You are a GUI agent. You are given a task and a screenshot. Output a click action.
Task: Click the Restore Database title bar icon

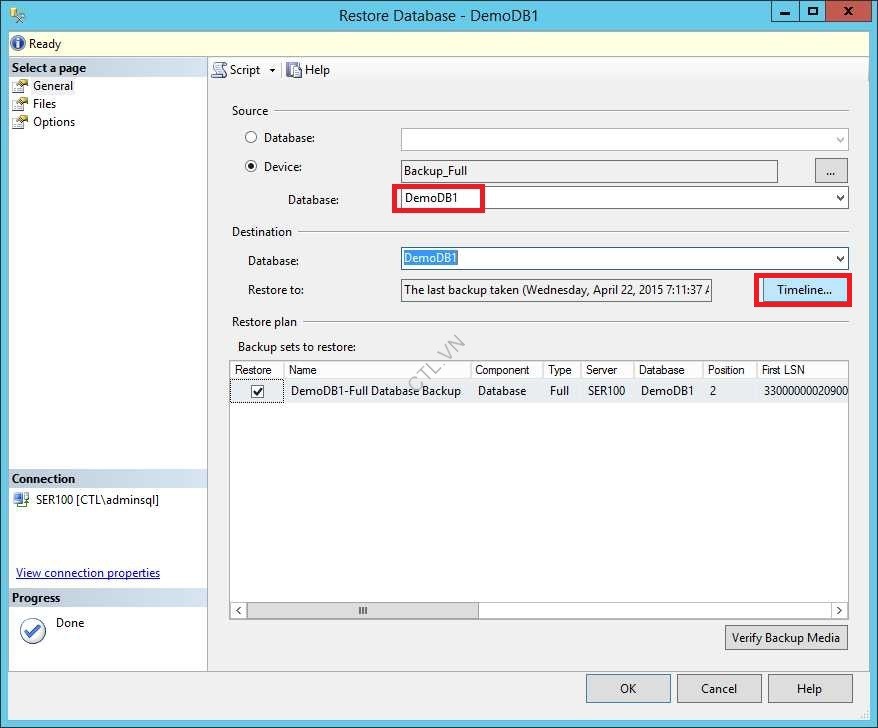tap(15, 11)
